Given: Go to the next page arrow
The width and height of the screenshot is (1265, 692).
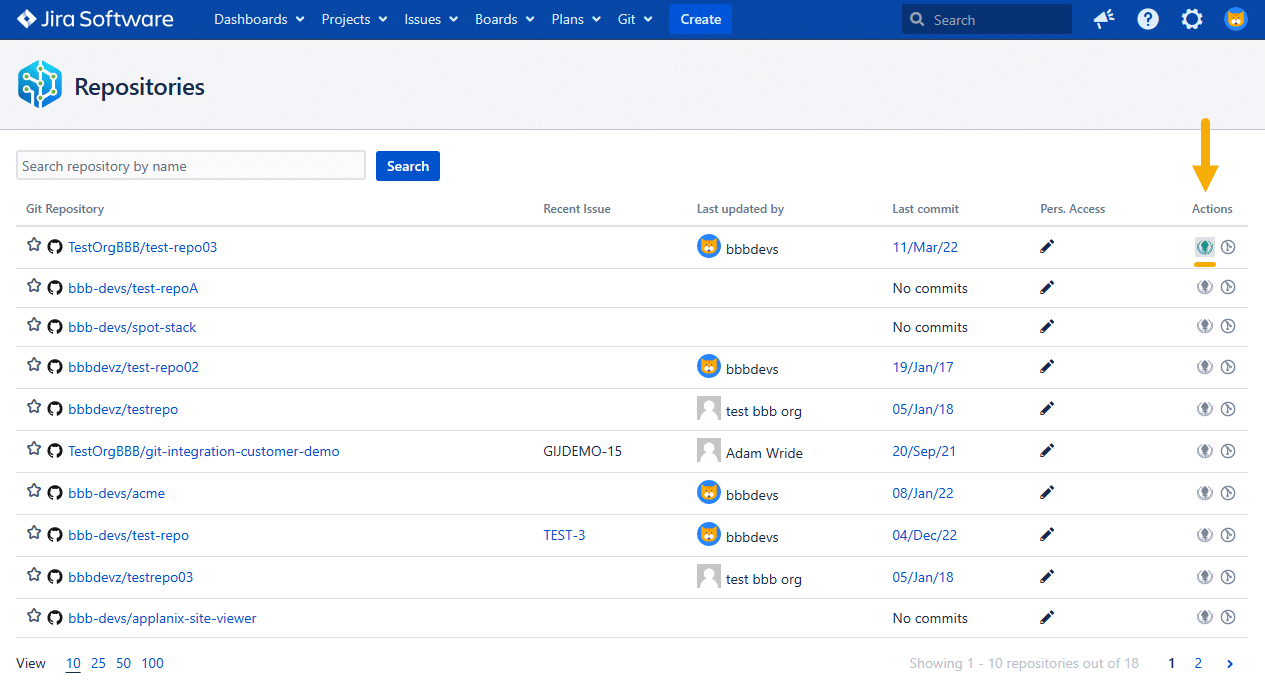Looking at the screenshot, I should (x=1230, y=663).
